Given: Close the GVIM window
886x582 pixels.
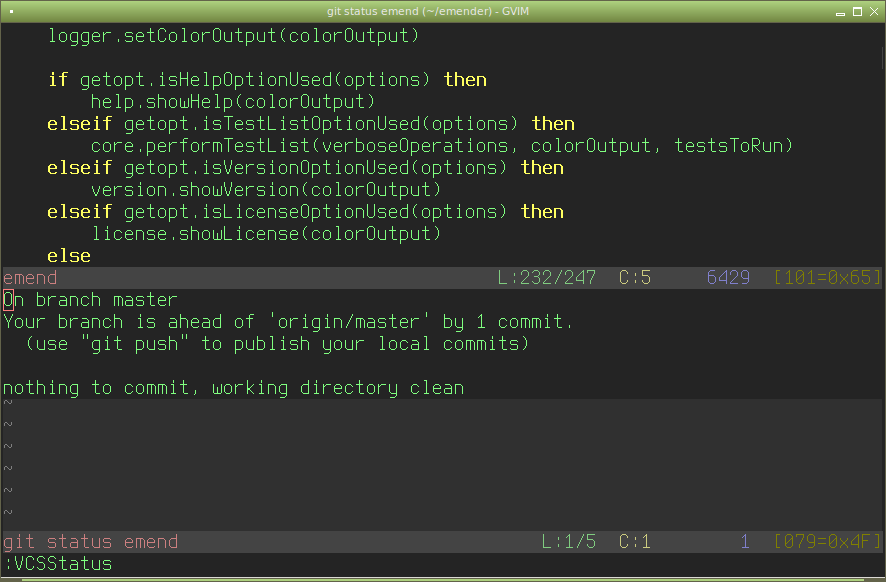Looking at the screenshot, I should click(x=875, y=12).
